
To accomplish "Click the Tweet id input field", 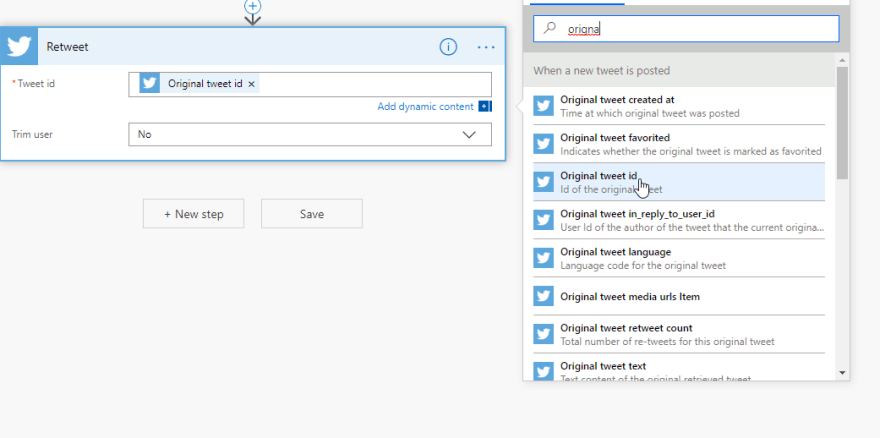I will pyautogui.click(x=310, y=84).
